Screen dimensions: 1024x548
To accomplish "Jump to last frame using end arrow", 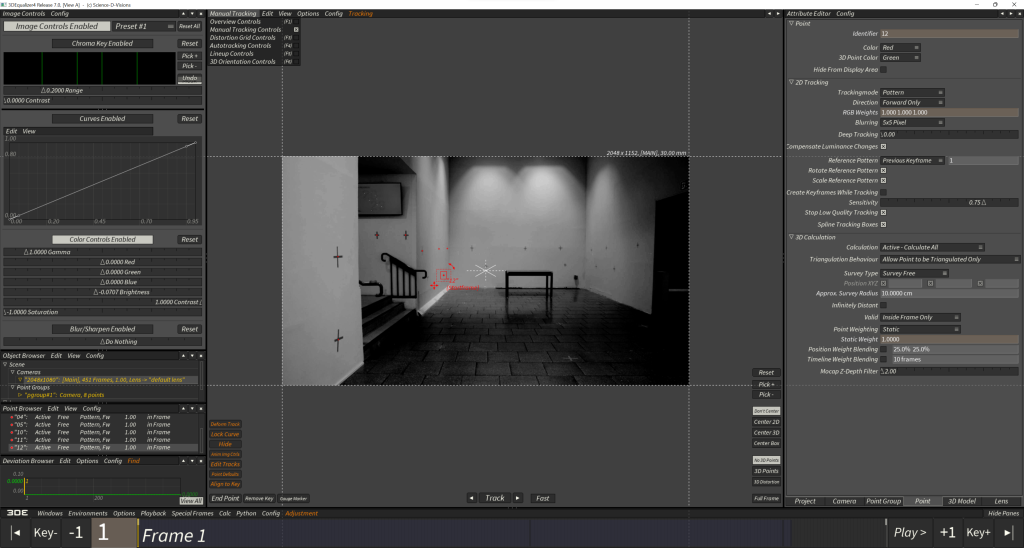I will [1008, 533].
